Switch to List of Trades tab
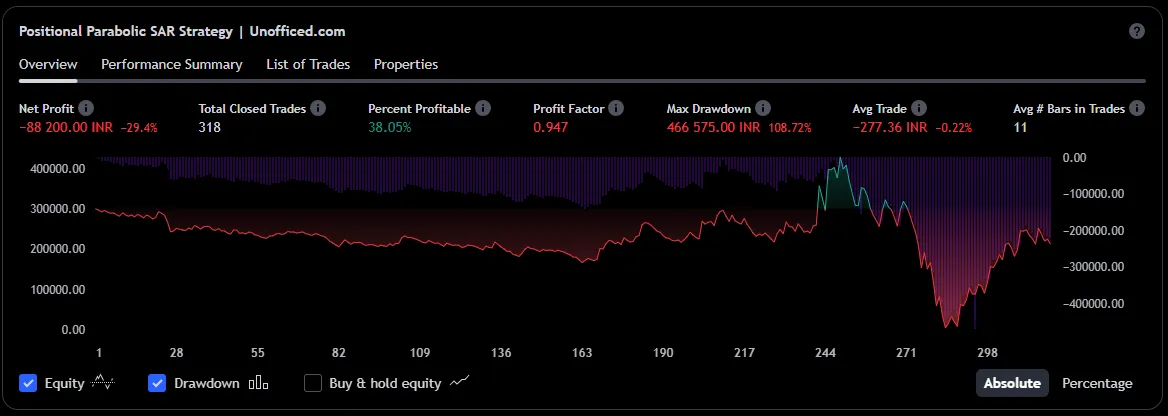This screenshot has width=1168, height=416. pyautogui.click(x=308, y=64)
